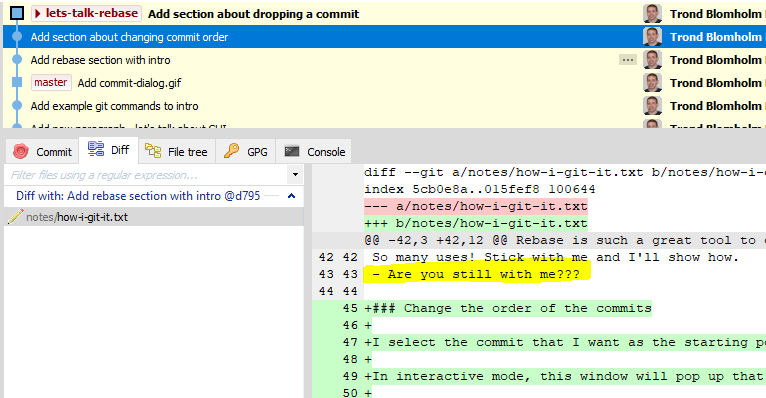Image resolution: width=766 pixels, height=398 pixels.
Task: Select commit 'Add section about changing commit order'
Action: pos(129,37)
